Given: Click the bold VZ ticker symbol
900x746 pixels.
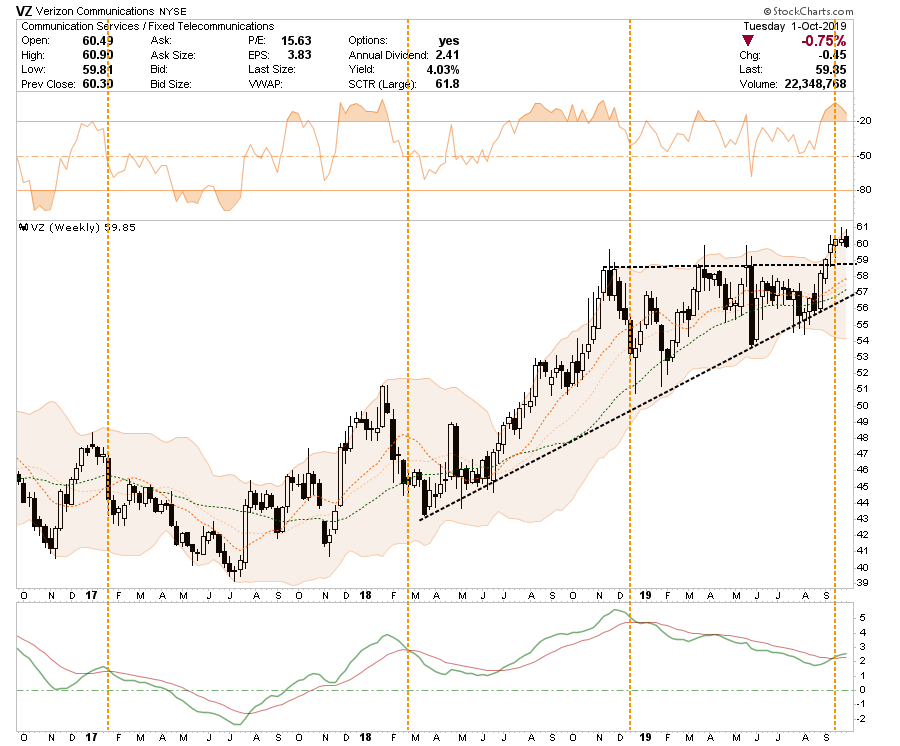Looking at the screenshot, I should click(x=24, y=11).
